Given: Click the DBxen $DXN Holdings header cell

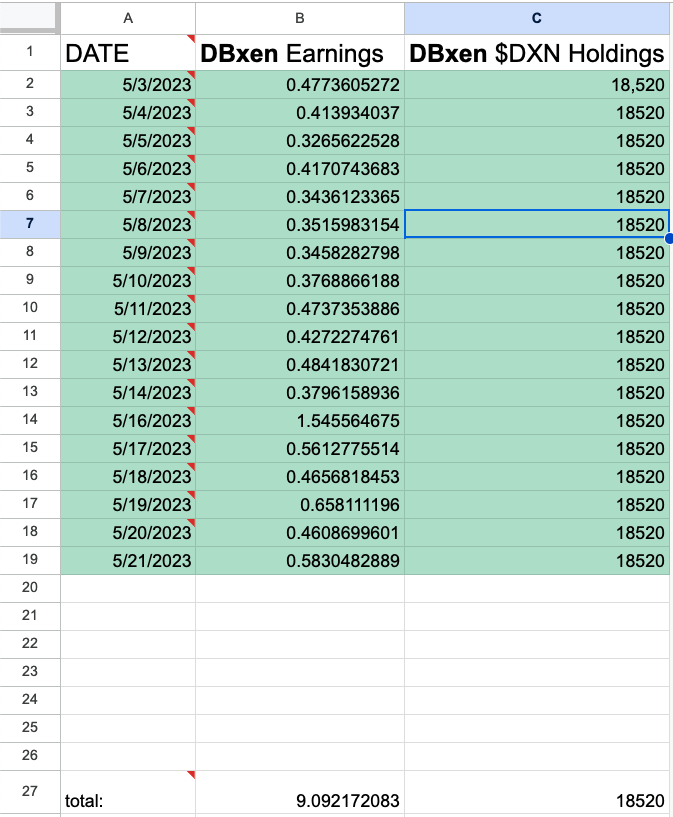Looking at the screenshot, I should click(x=537, y=53).
